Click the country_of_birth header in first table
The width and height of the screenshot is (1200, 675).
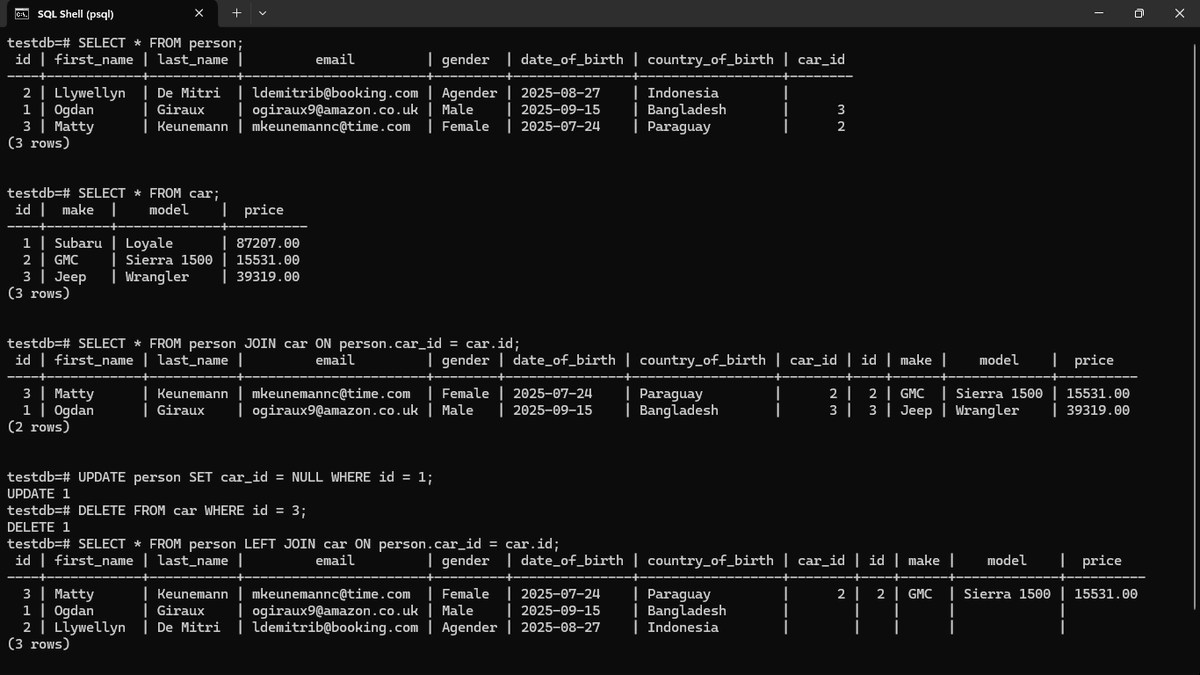click(710, 60)
